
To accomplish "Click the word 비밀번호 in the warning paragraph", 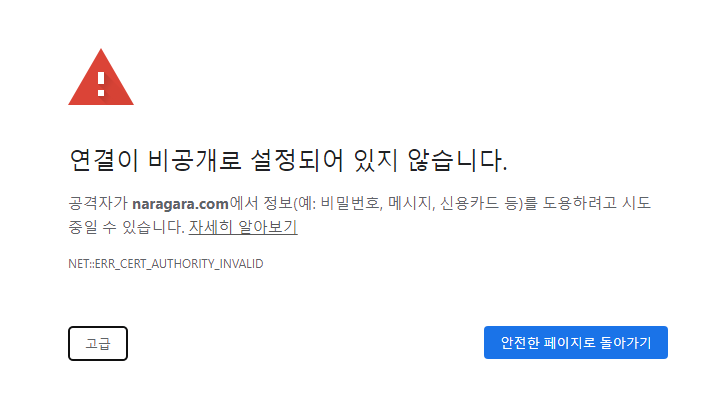I will [x=349, y=203].
